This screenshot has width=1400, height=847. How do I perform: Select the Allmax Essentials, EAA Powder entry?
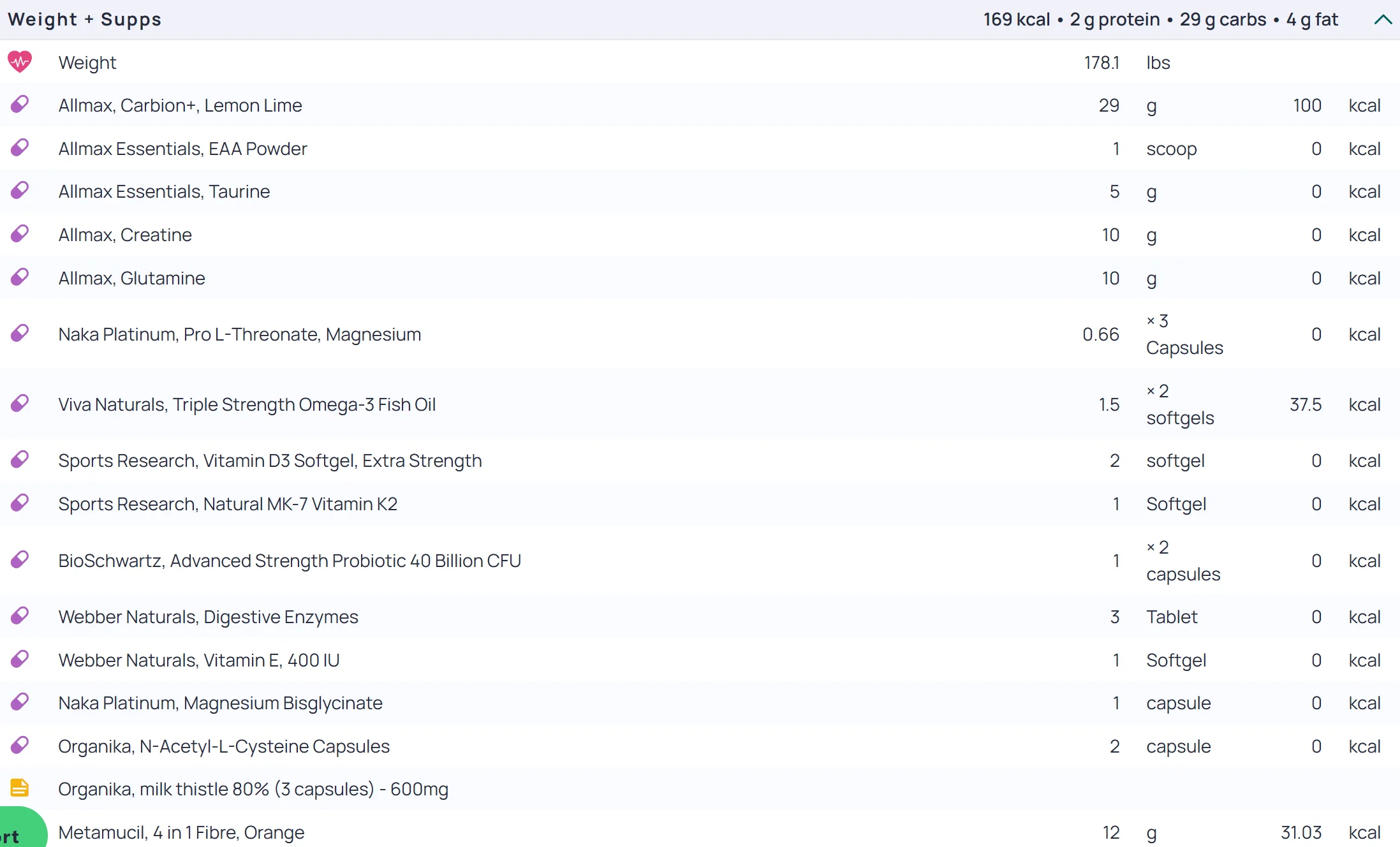coord(183,149)
